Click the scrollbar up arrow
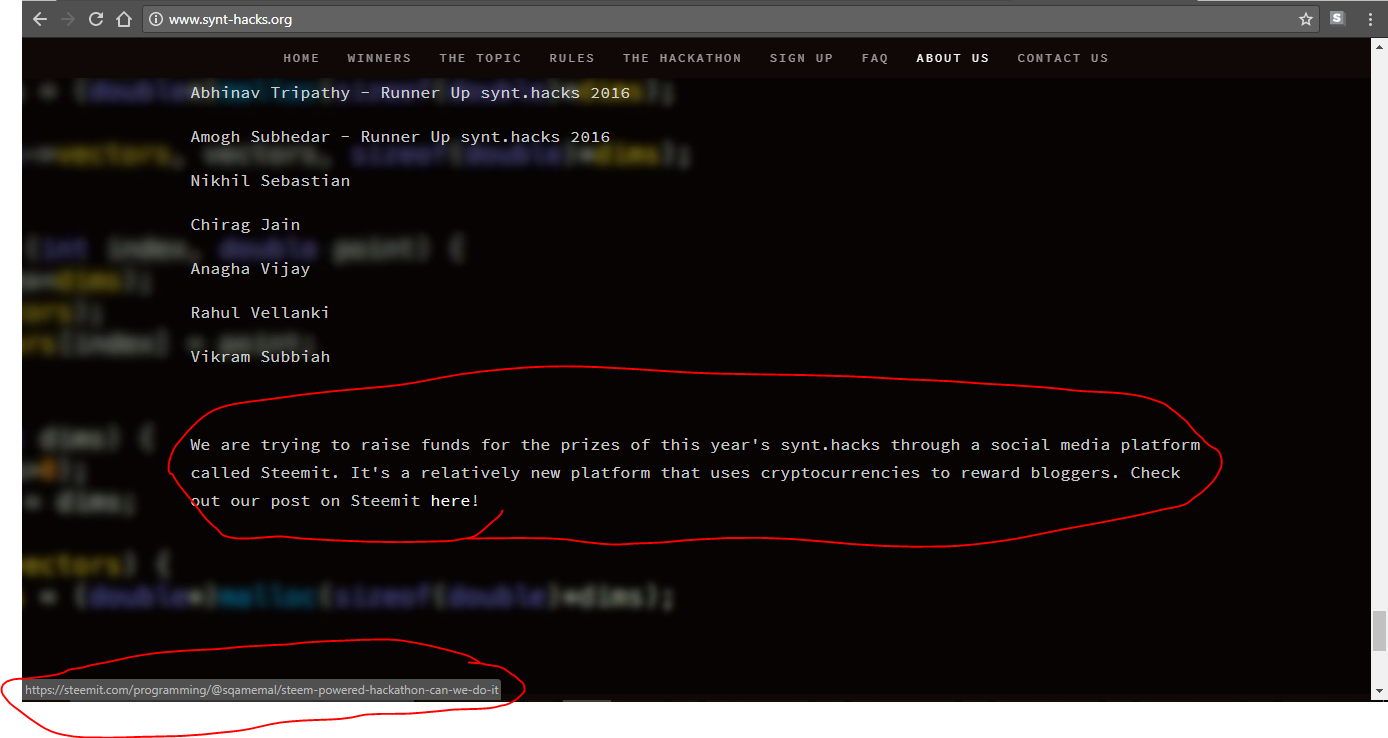The height and width of the screenshot is (738, 1388). [1379, 47]
